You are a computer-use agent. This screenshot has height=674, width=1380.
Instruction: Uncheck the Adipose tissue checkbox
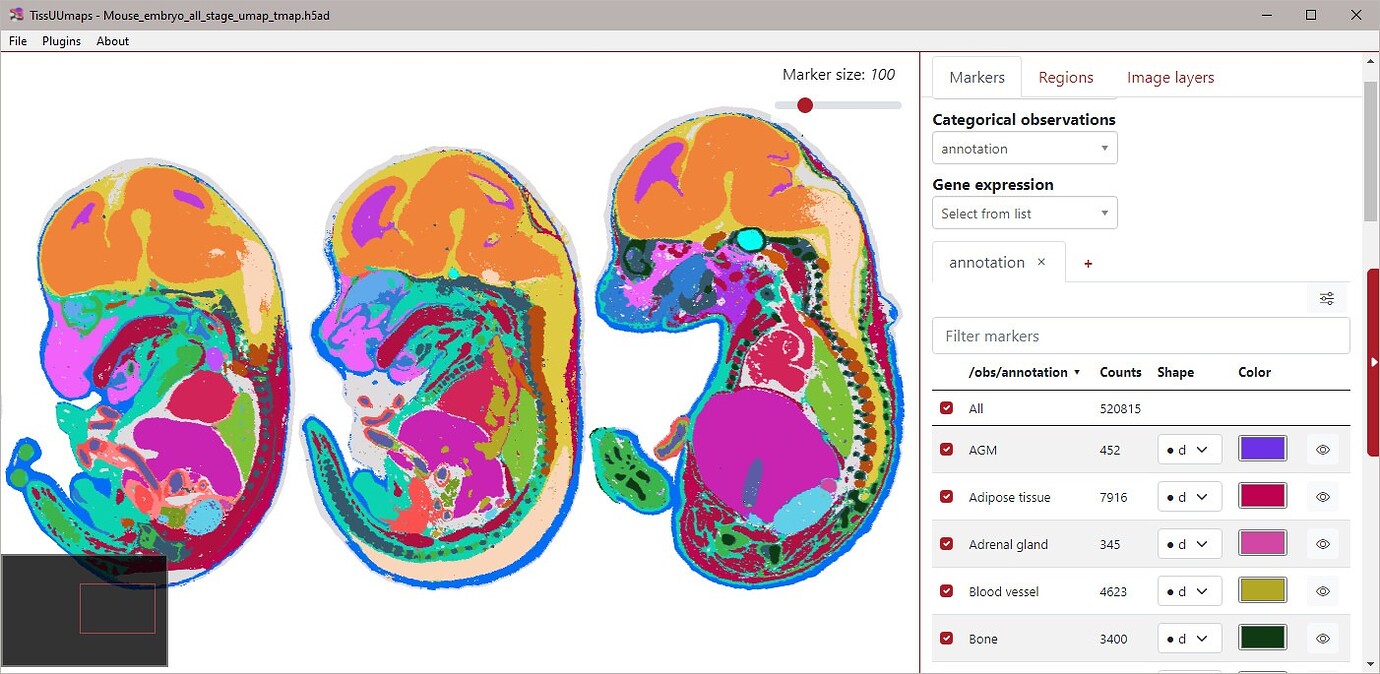click(x=946, y=496)
